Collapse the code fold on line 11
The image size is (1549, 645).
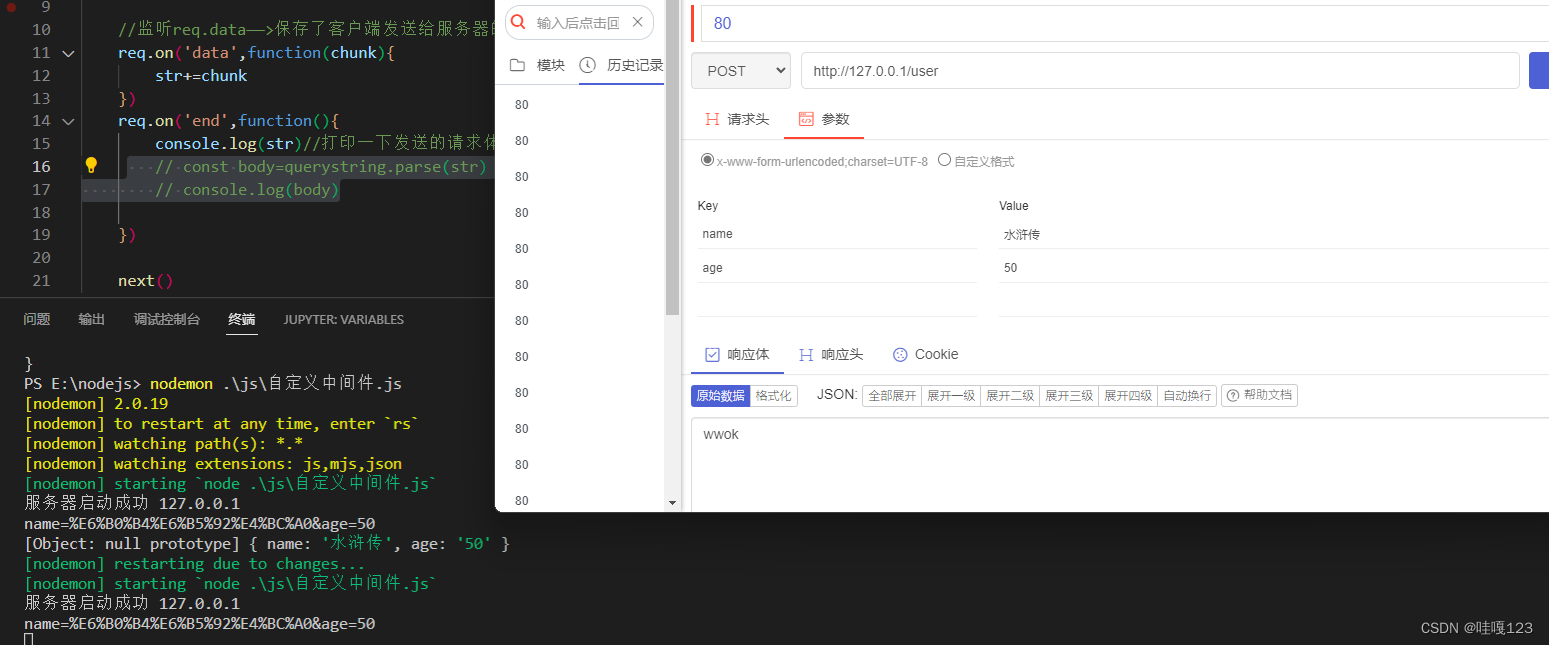(x=67, y=52)
